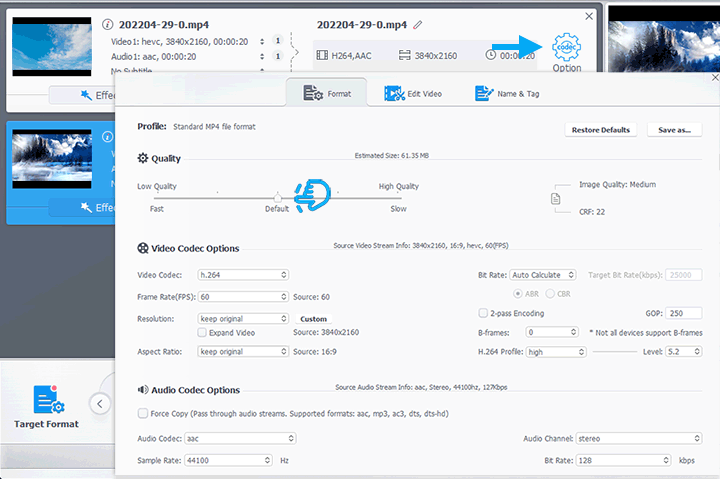Open the Audio Codec aac dropdown
Viewport: 720px width, 479px height.
click(240, 438)
